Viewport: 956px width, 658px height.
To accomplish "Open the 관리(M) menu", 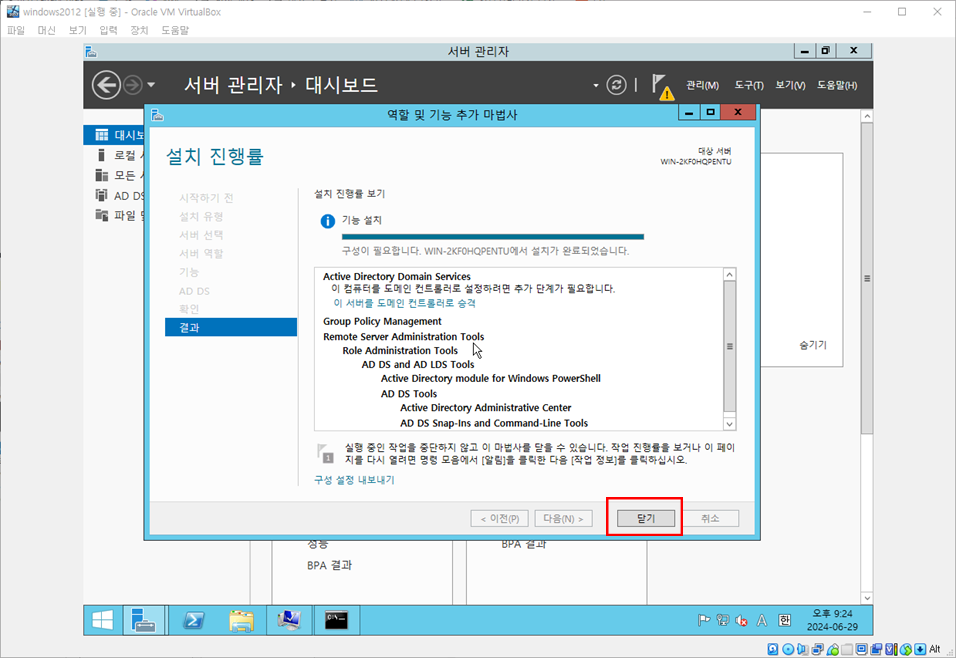I will (702, 85).
